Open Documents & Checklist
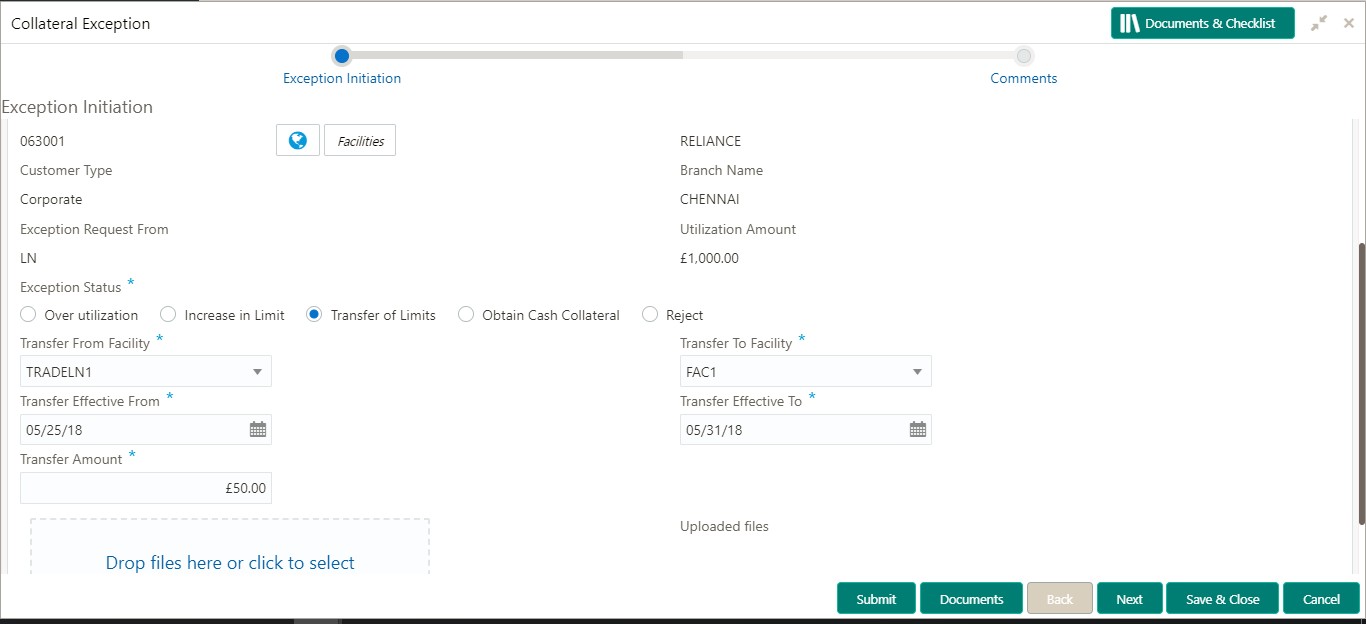Screen dimensions: 1366x624 point(1202,23)
